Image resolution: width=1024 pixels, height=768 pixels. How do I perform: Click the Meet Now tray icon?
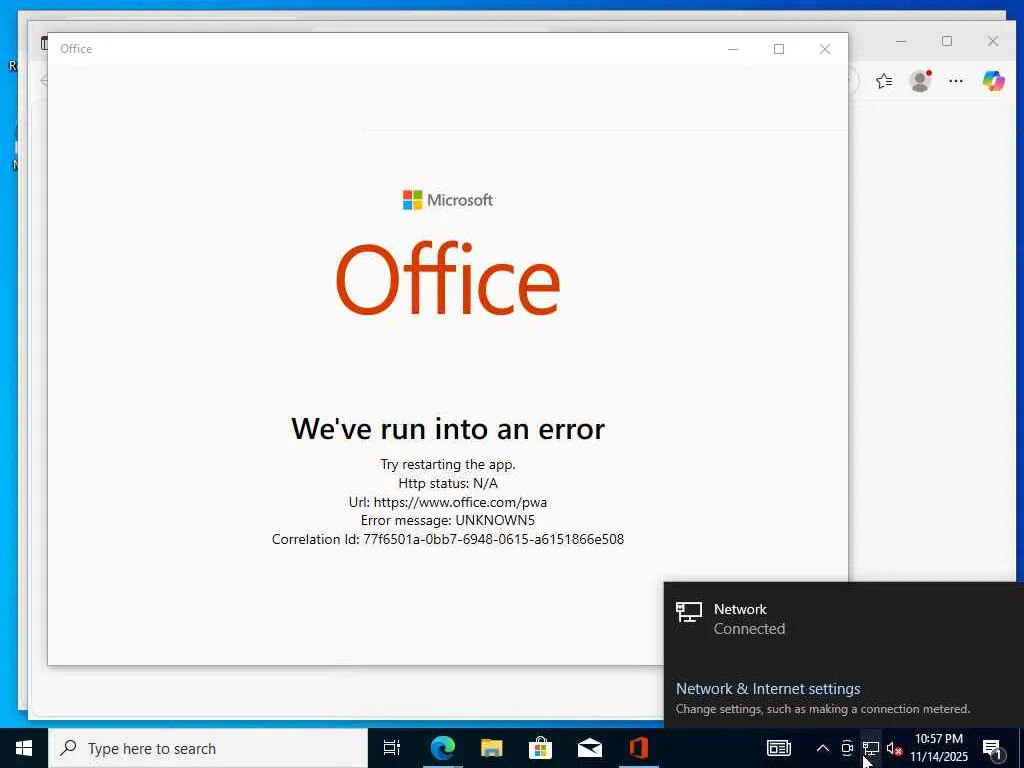click(x=847, y=748)
